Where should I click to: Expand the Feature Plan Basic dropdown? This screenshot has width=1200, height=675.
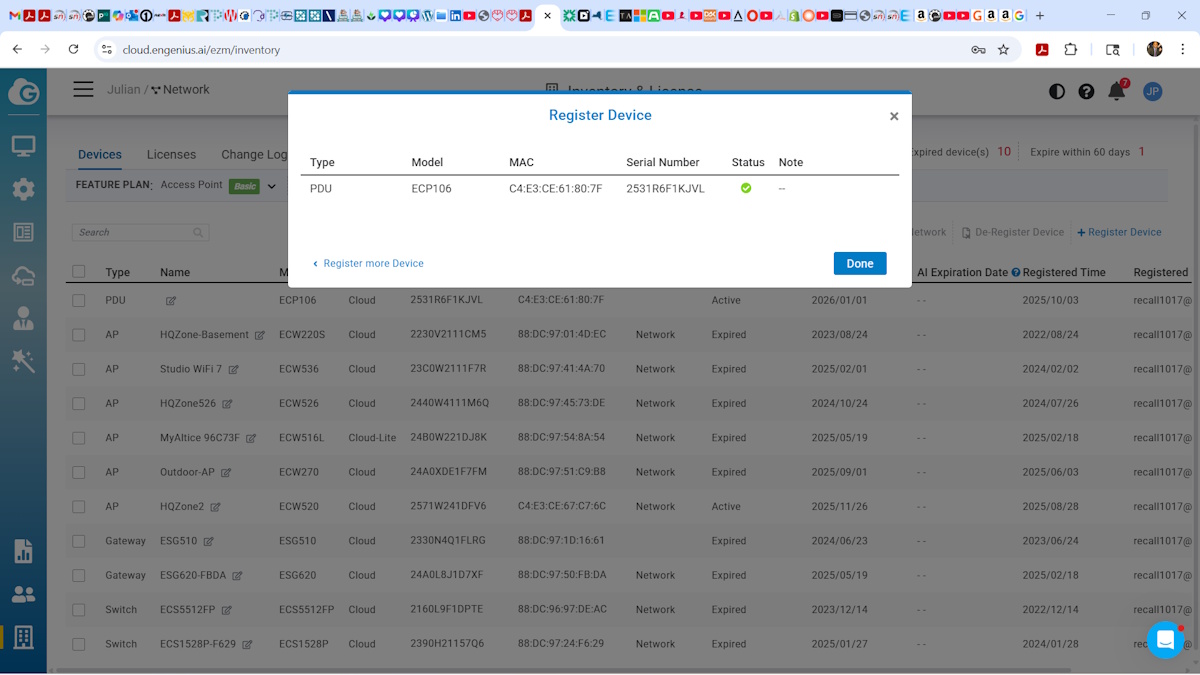point(271,186)
